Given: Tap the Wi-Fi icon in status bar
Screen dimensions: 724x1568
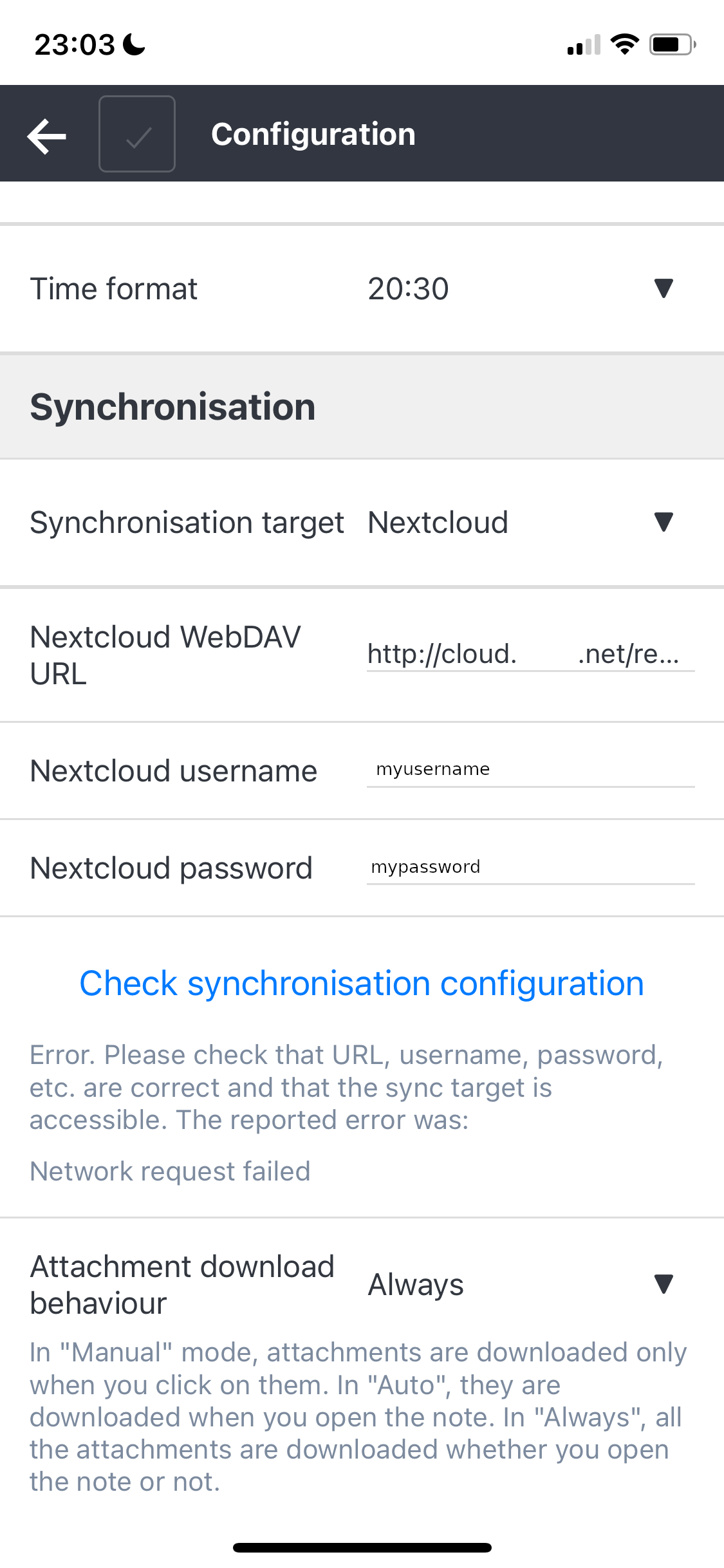Looking at the screenshot, I should pos(623,42).
